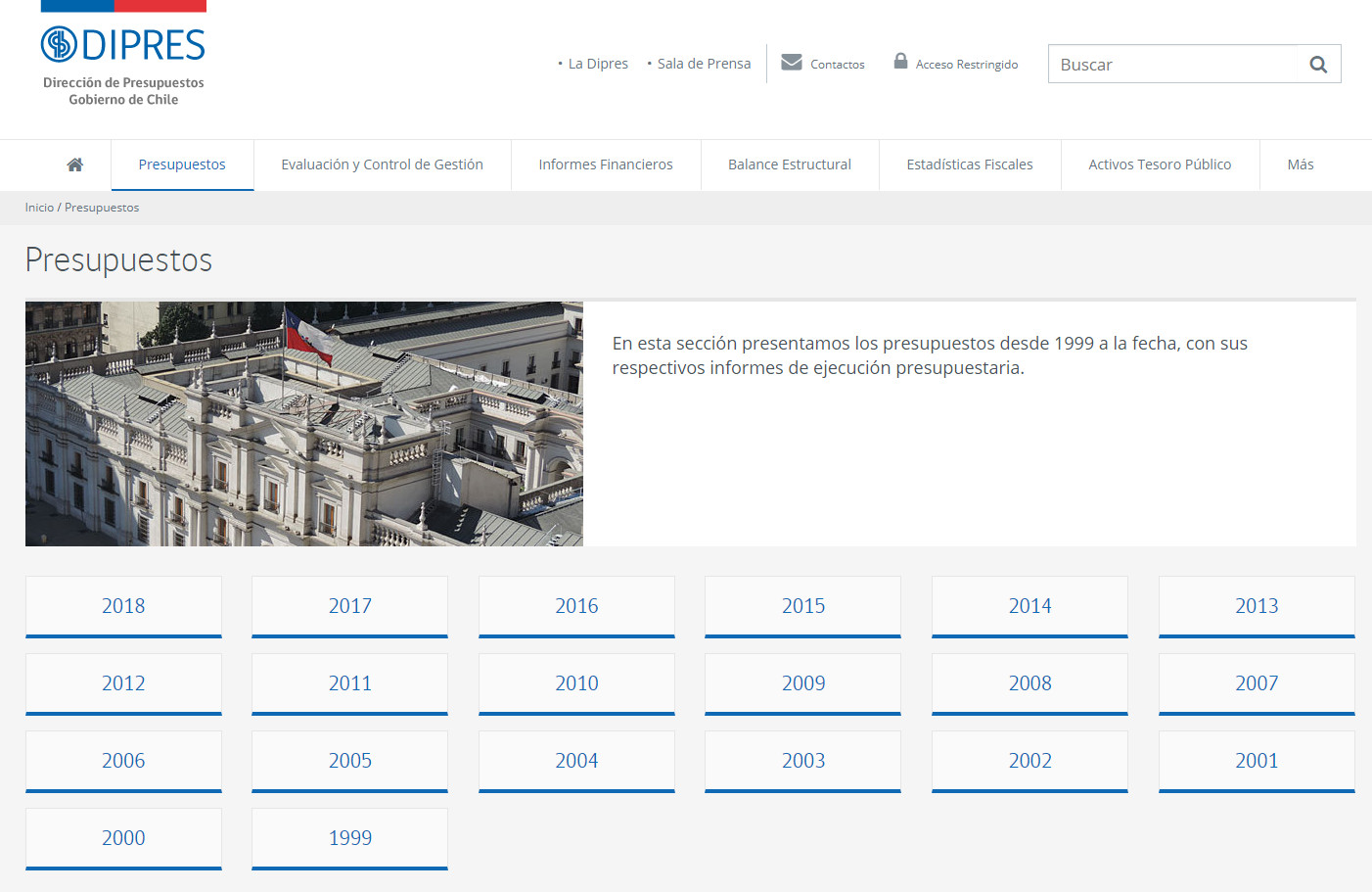This screenshot has width=1372, height=892.
Task: Click the DIPRES logo
Action: (x=123, y=44)
